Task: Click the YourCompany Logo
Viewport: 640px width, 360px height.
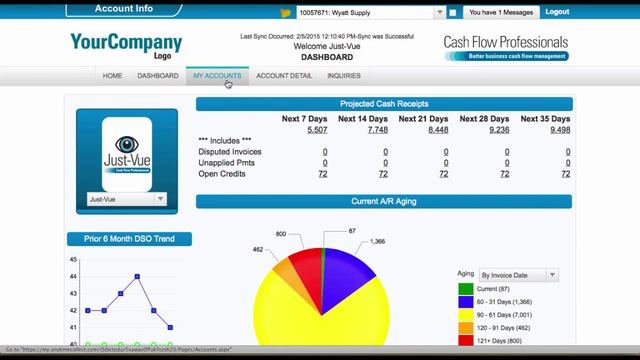Action: coord(126,46)
